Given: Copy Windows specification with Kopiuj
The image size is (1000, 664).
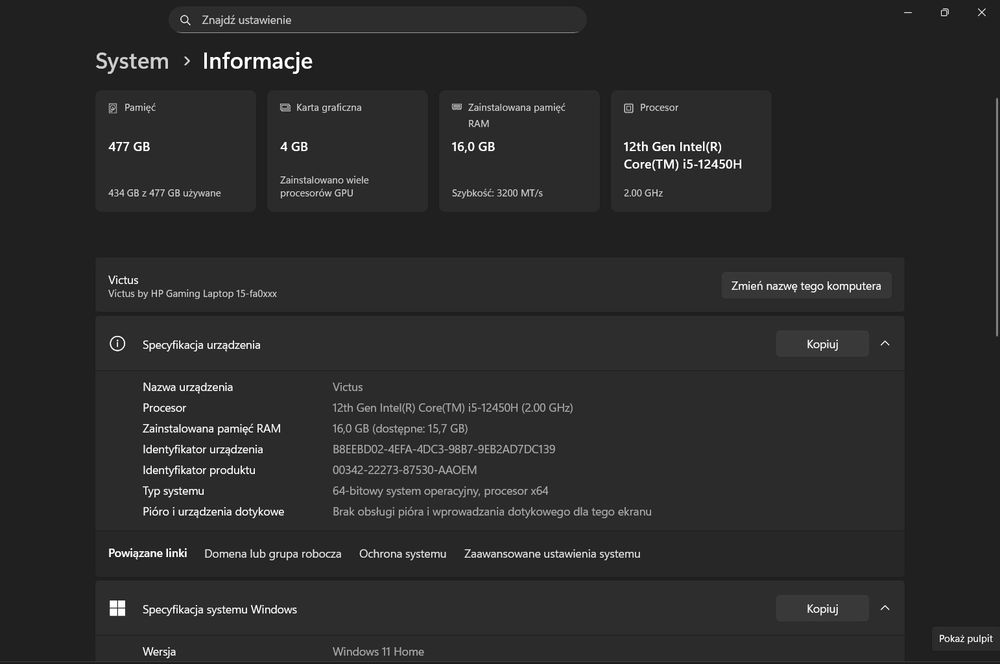Looking at the screenshot, I should pyautogui.click(x=822, y=609).
